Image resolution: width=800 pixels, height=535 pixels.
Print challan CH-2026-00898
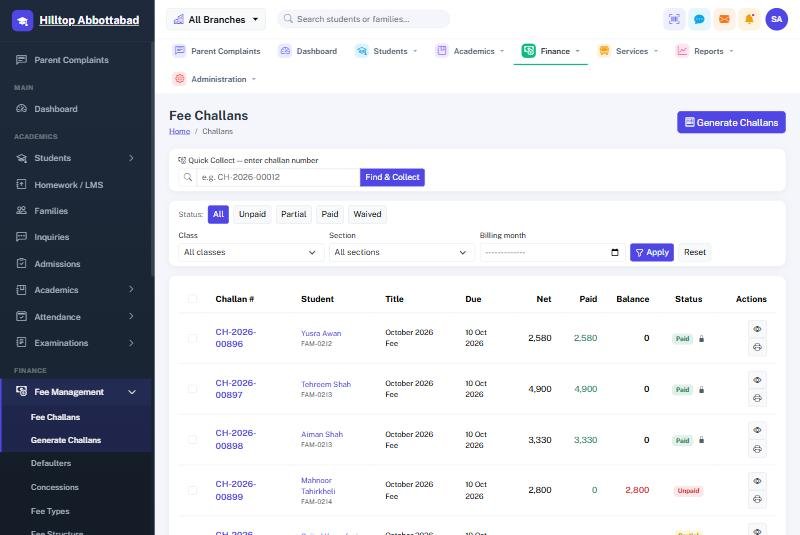pyautogui.click(x=757, y=449)
